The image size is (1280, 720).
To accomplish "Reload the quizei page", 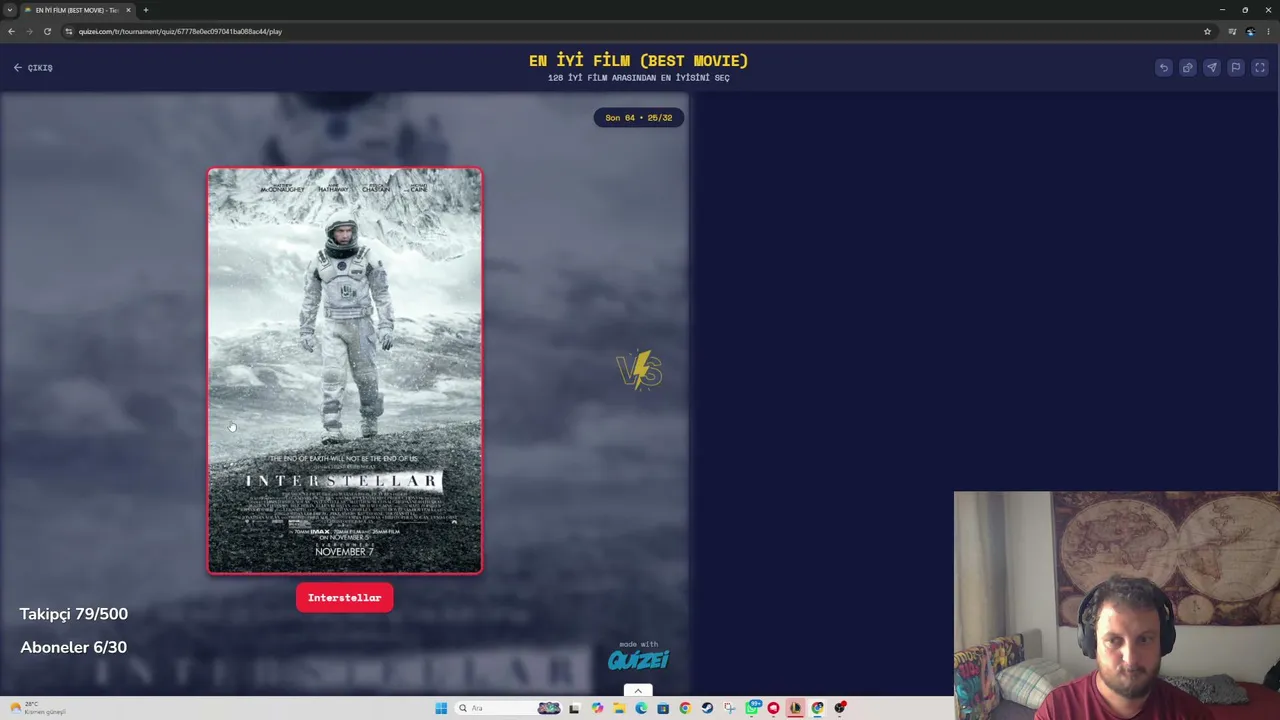I will (x=47, y=31).
